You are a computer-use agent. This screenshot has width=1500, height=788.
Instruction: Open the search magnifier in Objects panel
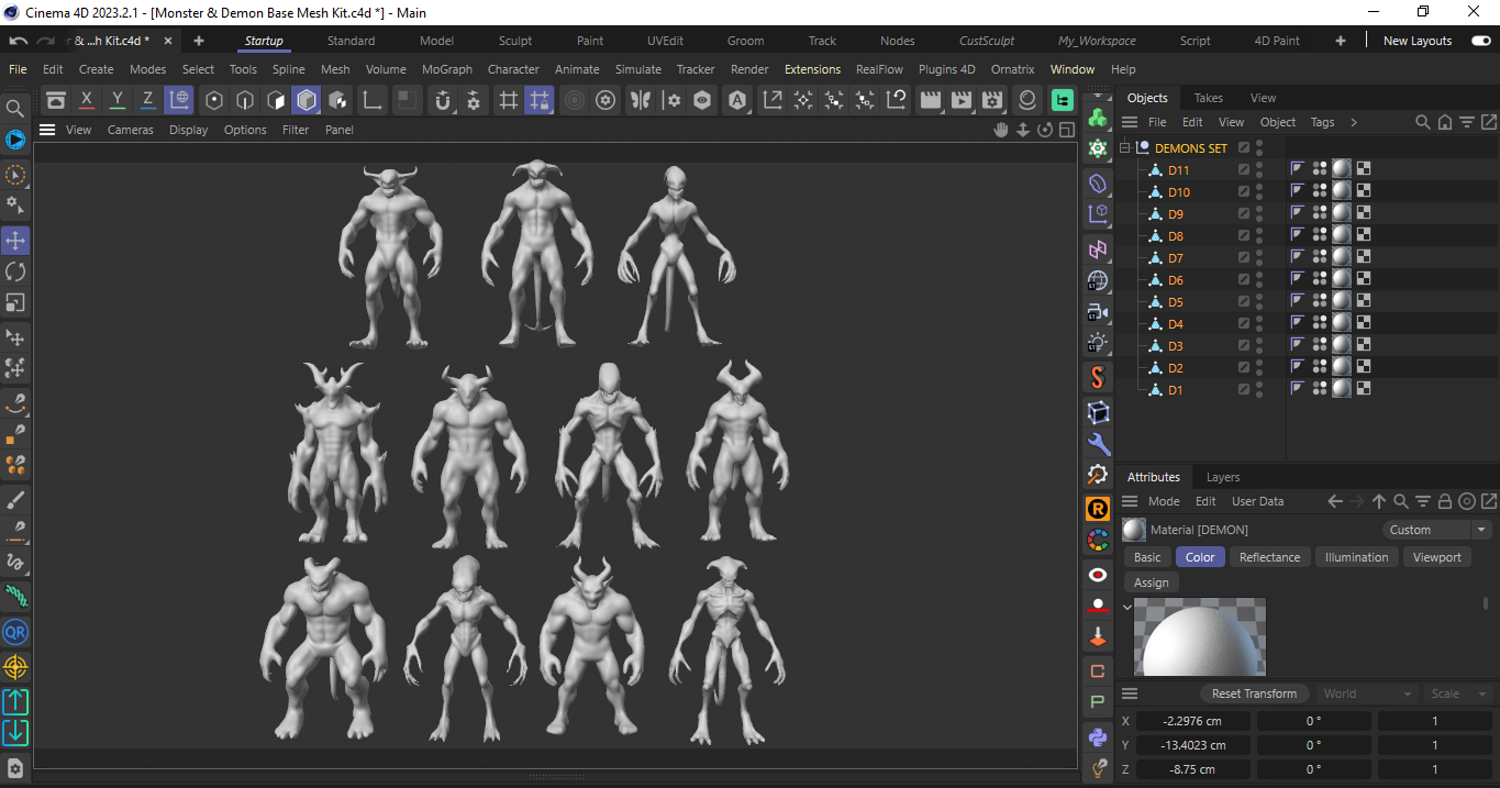[x=1422, y=122]
